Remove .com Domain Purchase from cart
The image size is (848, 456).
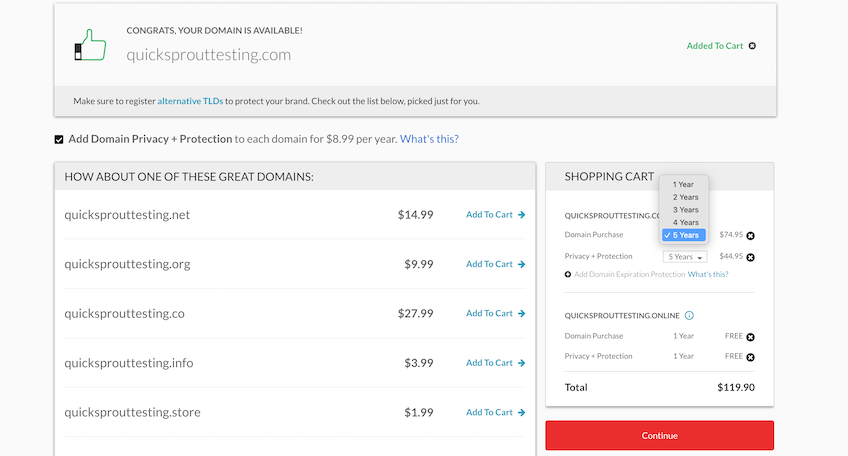750,236
